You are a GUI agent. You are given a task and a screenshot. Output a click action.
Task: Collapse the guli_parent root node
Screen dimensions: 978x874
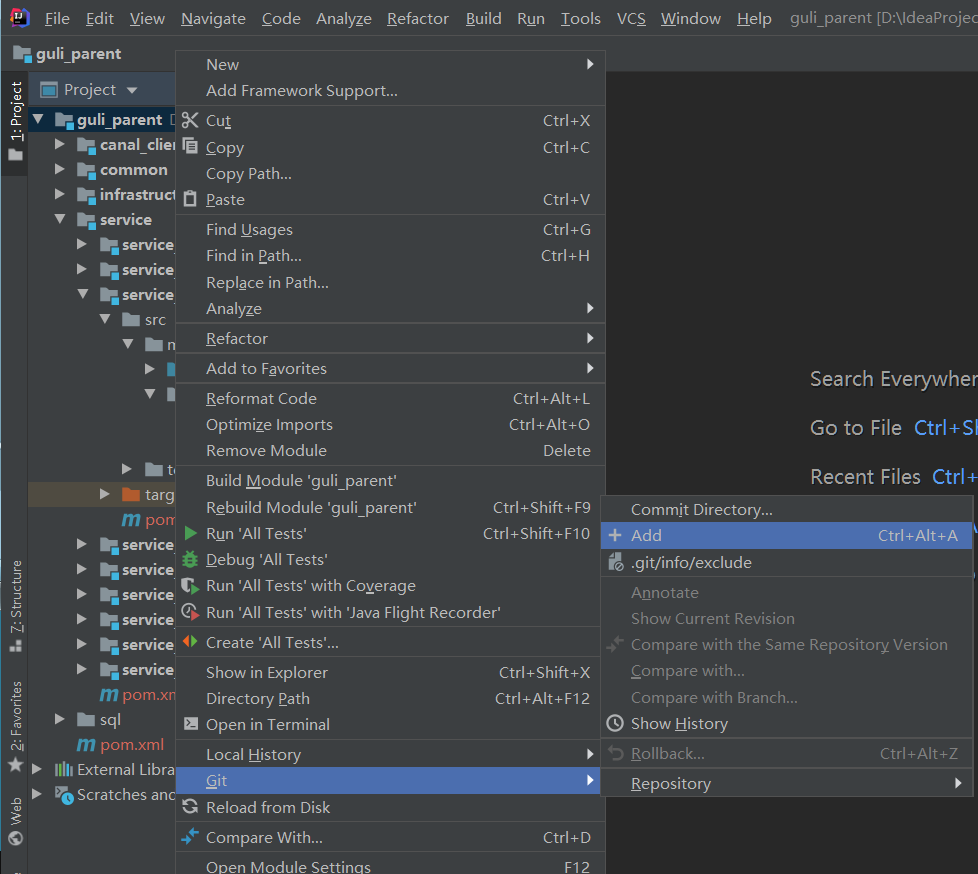tap(39, 118)
